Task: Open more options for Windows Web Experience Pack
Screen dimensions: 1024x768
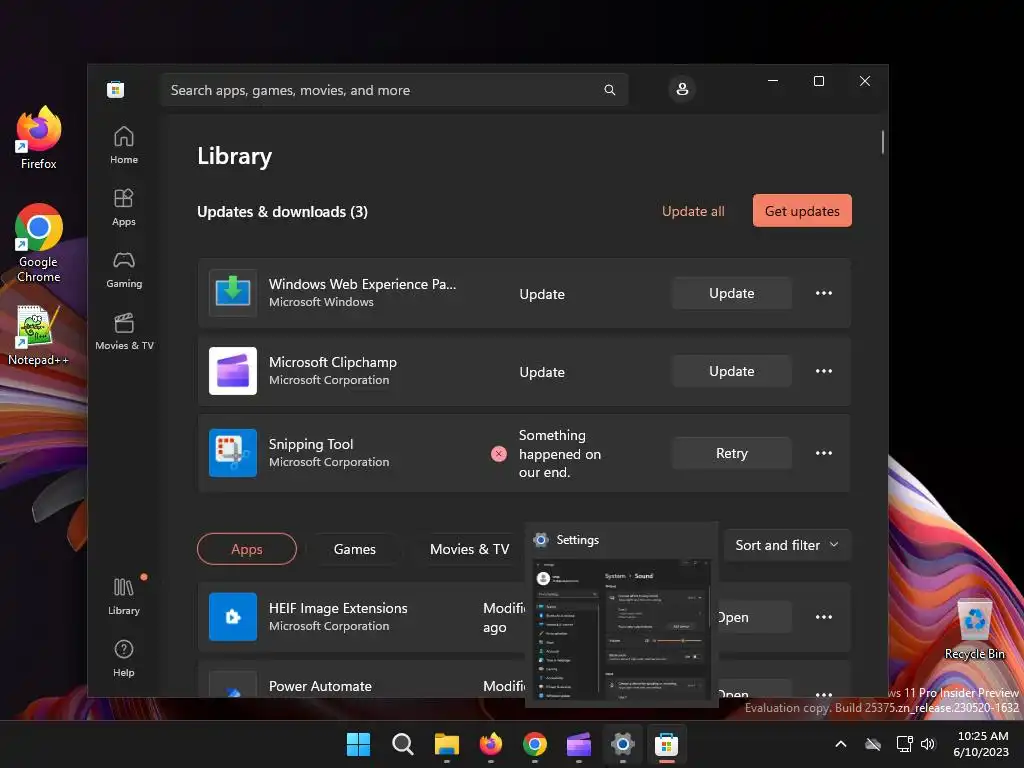Action: coord(824,293)
